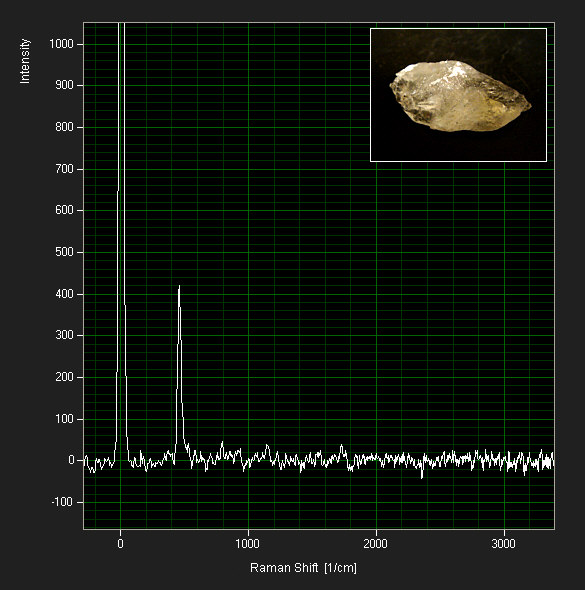Click the -100 label on the intensity axis

(62, 502)
